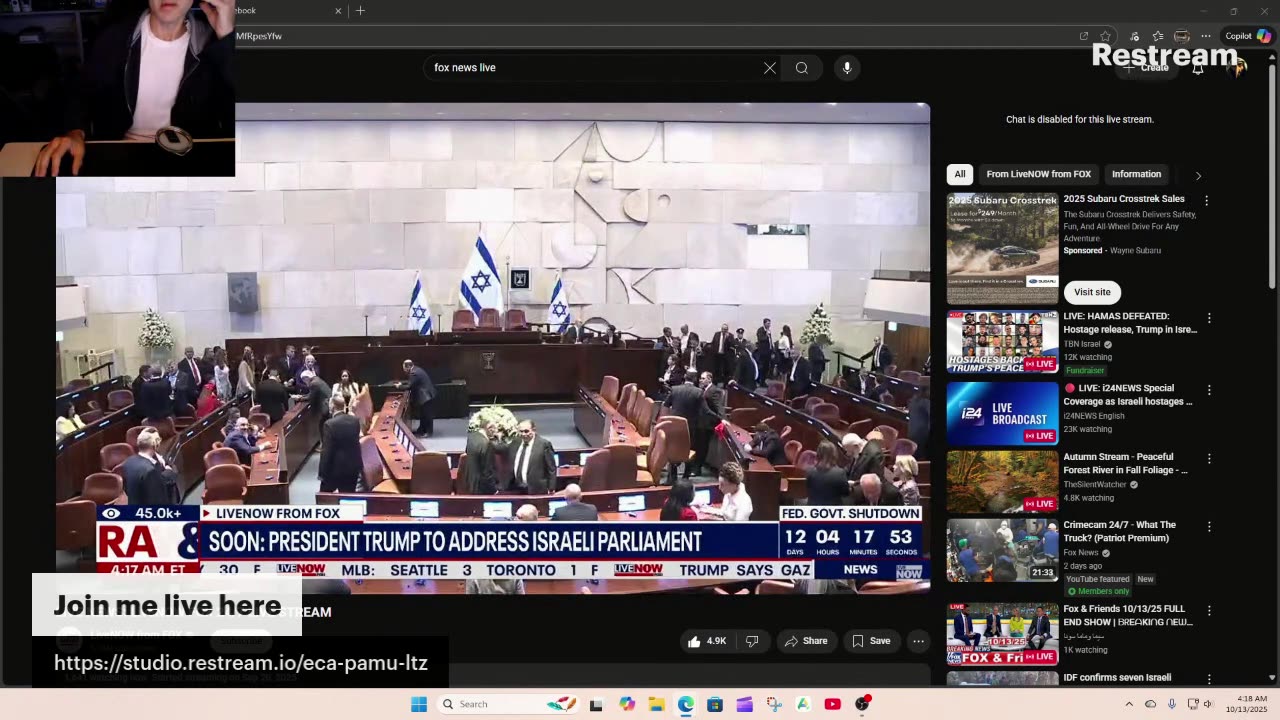Share the live stream video
Image resolution: width=1280 pixels, height=720 pixels.
pos(806,641)
